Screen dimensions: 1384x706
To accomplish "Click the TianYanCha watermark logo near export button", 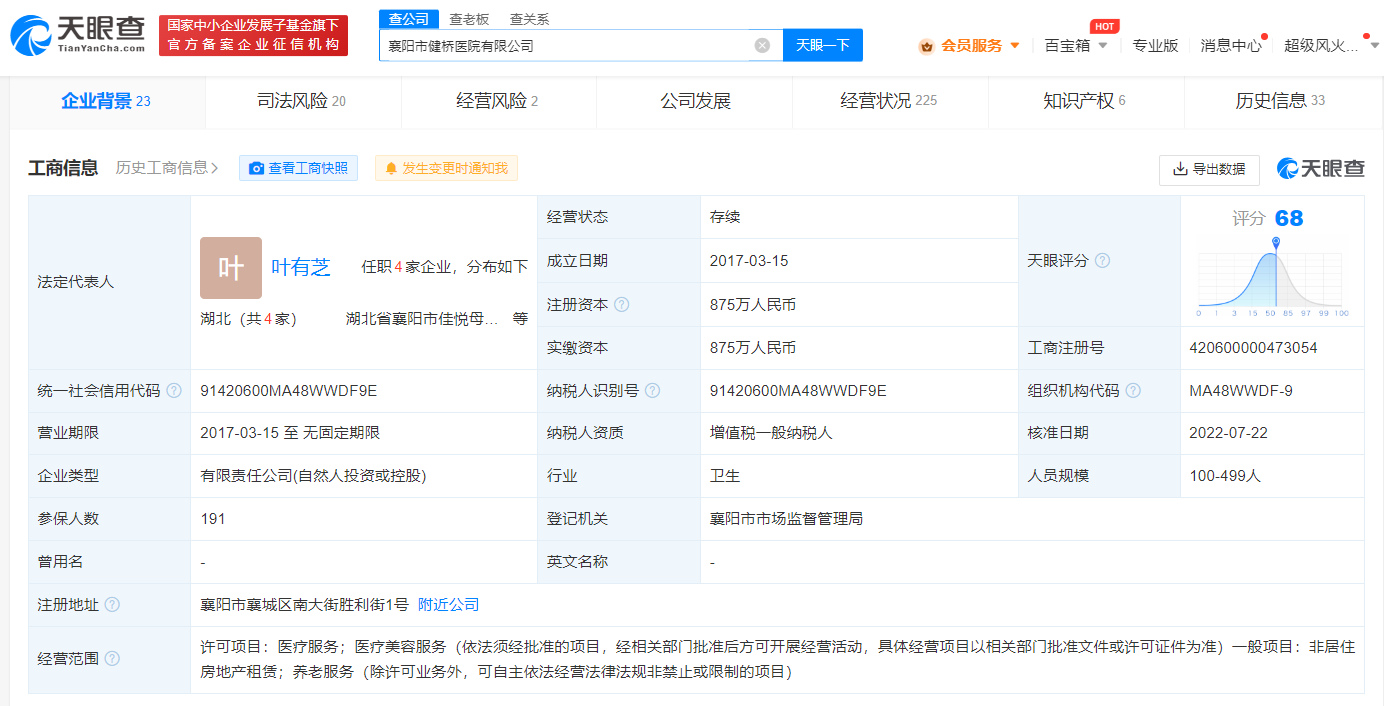I will (1320, 169).
